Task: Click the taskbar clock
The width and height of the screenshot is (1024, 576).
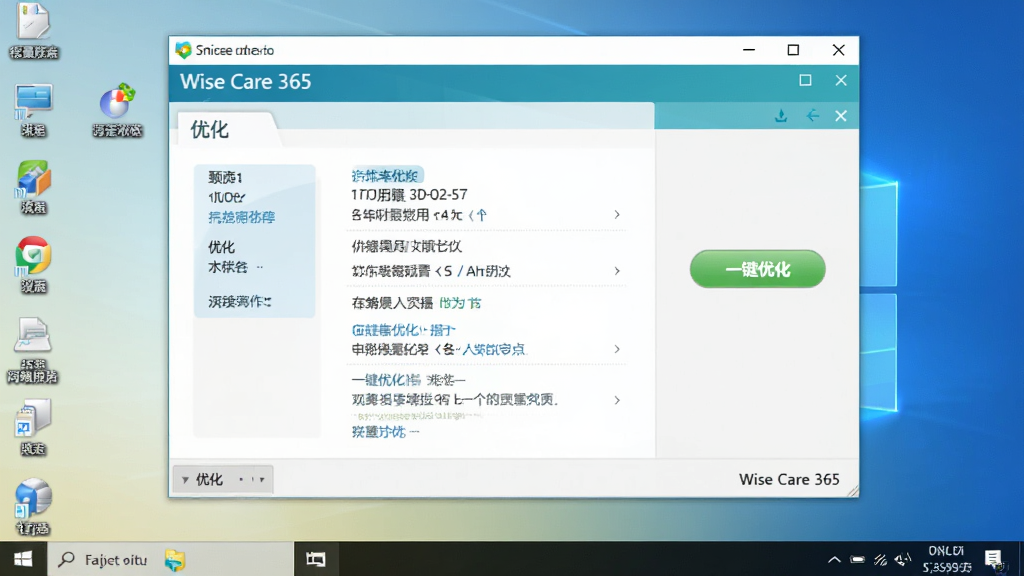Action: point(946,560)
